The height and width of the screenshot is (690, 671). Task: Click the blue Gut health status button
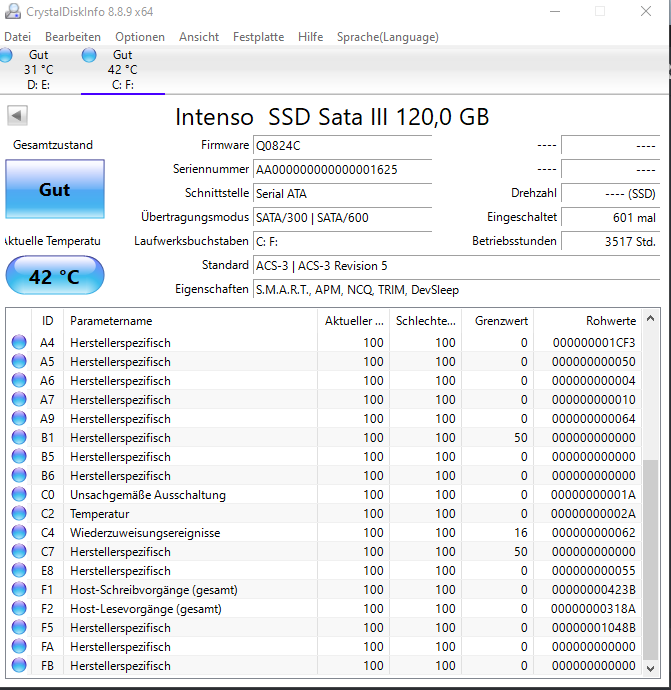[55, 189]
